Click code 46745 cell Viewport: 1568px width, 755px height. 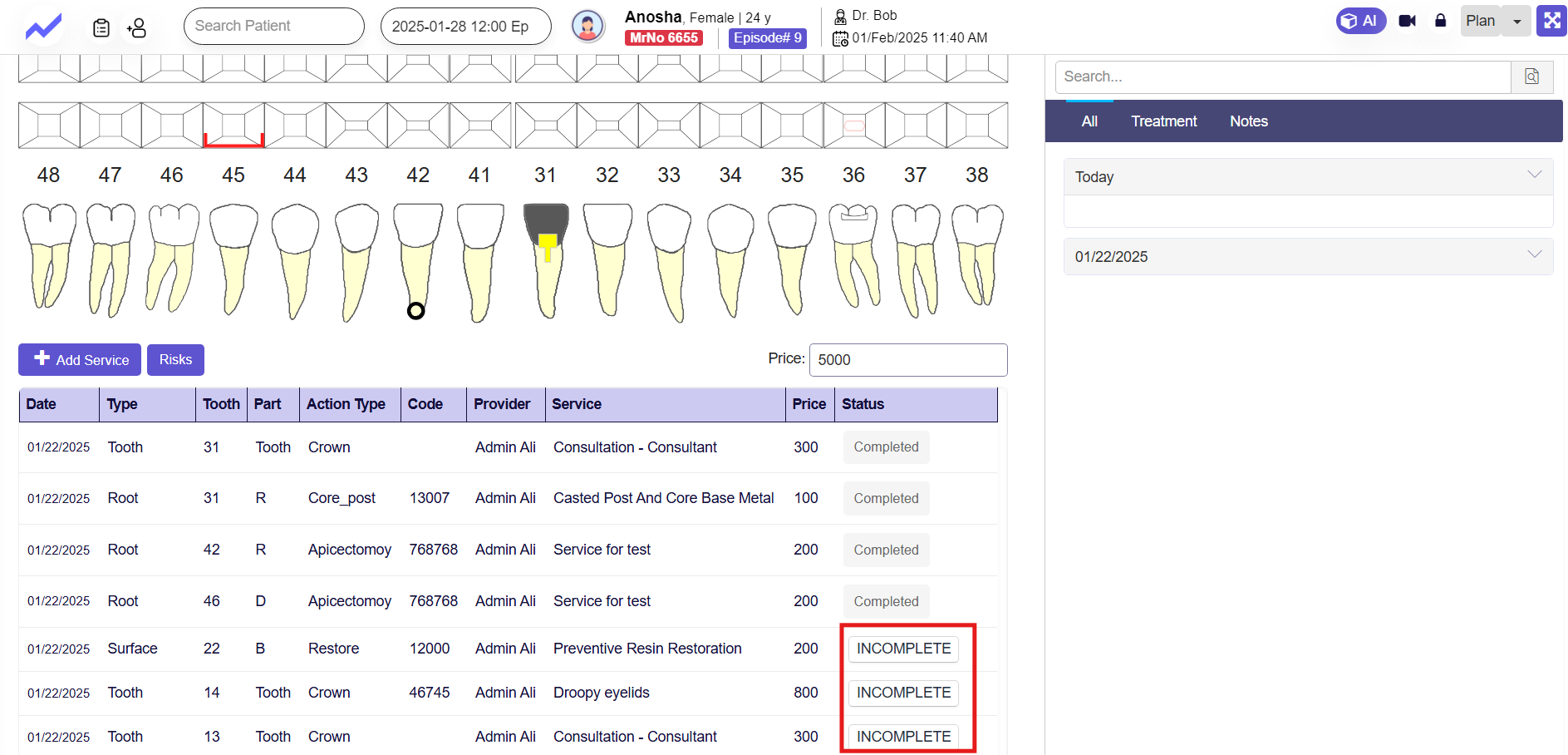coord(430,693)
